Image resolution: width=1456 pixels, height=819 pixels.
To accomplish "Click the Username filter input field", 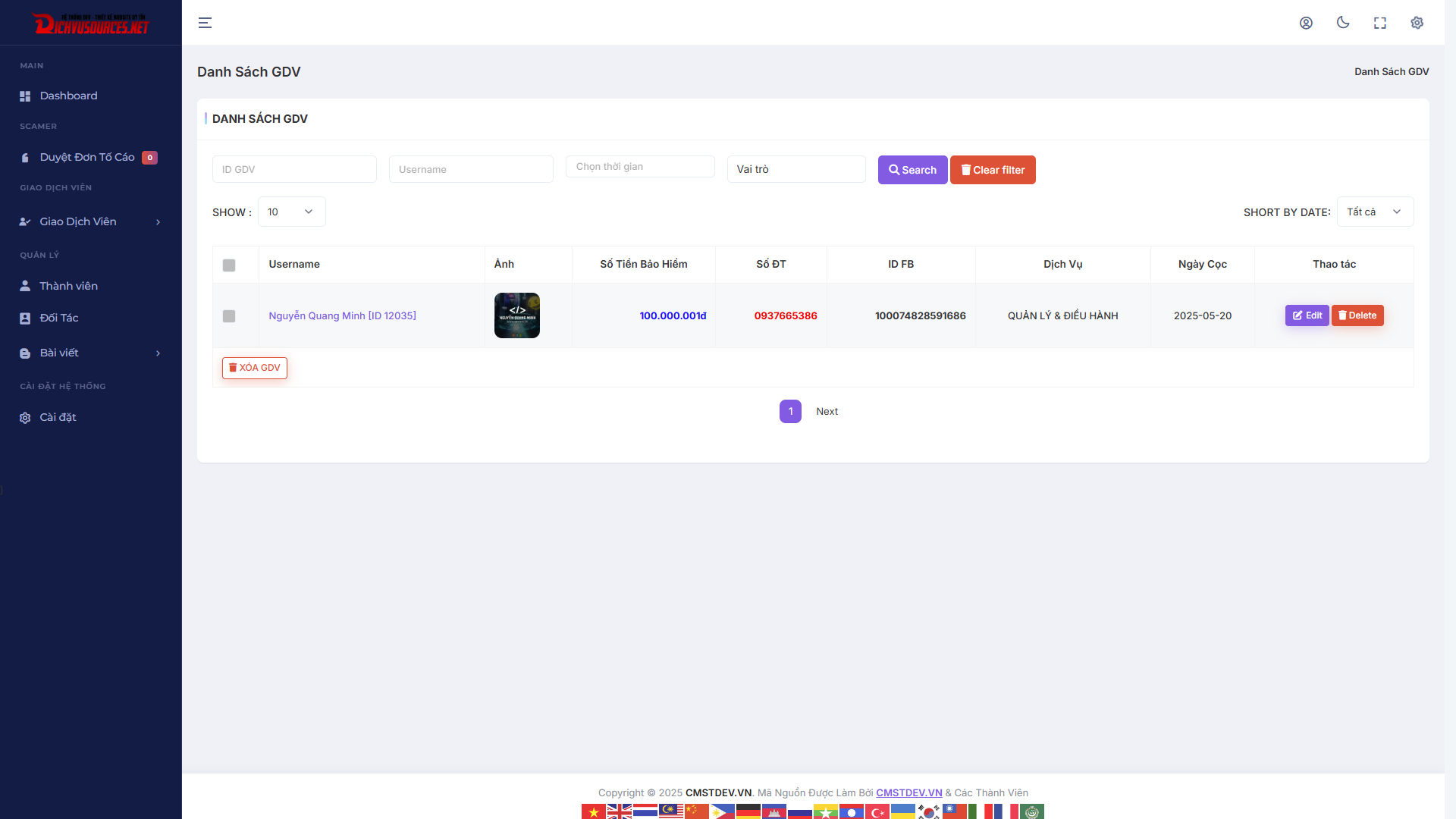I will [x=471, y=169].
